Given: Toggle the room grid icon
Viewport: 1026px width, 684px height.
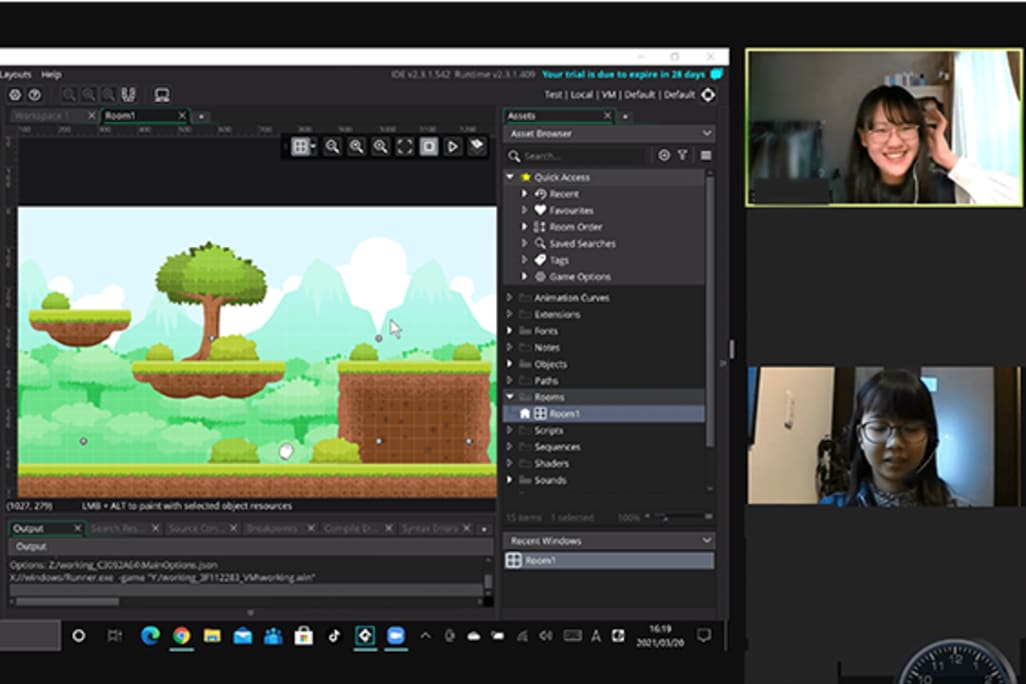Looking at the screenshot, I should [299, 147].
